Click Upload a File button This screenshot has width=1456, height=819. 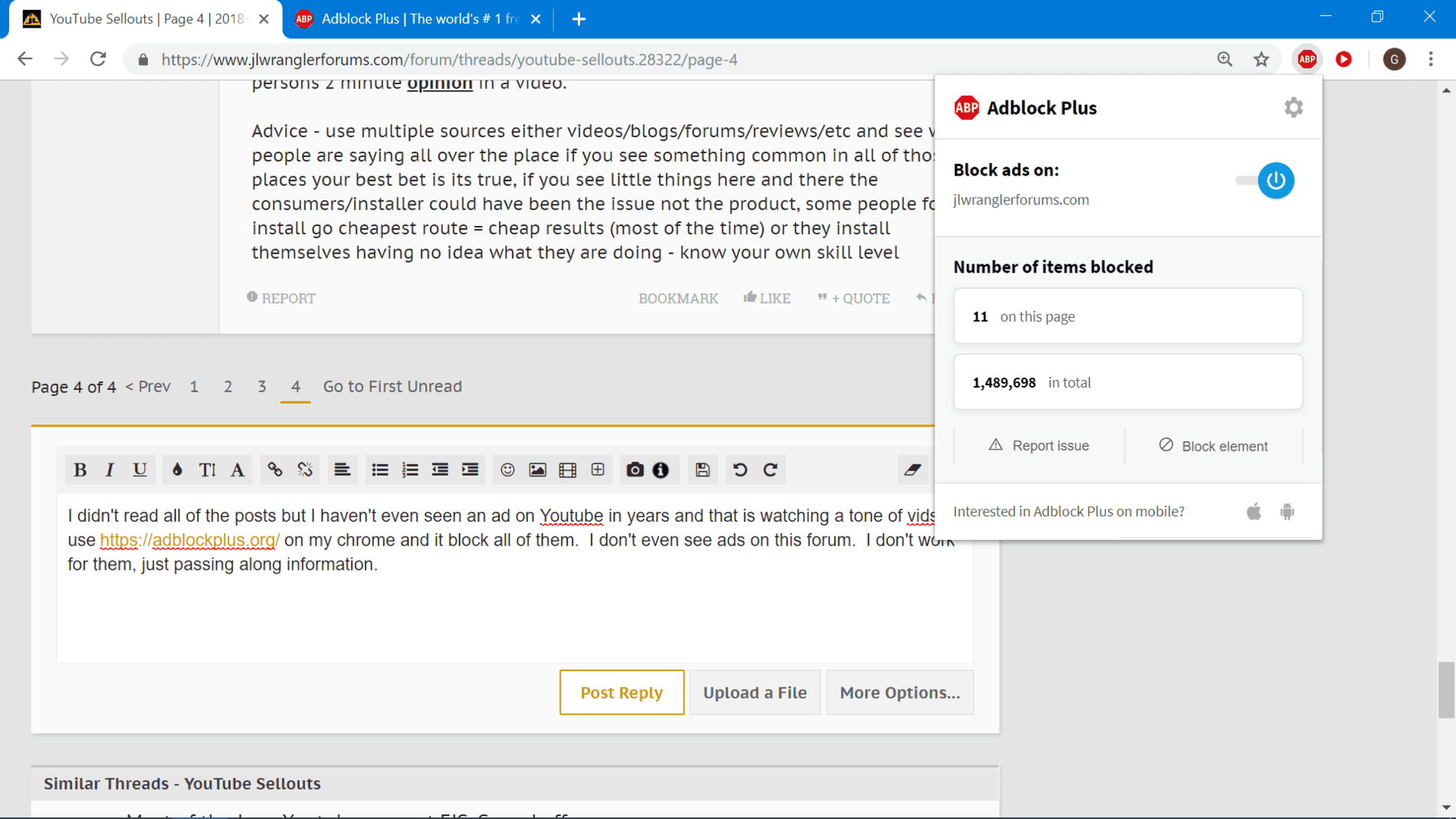click(x=755, y=693)
